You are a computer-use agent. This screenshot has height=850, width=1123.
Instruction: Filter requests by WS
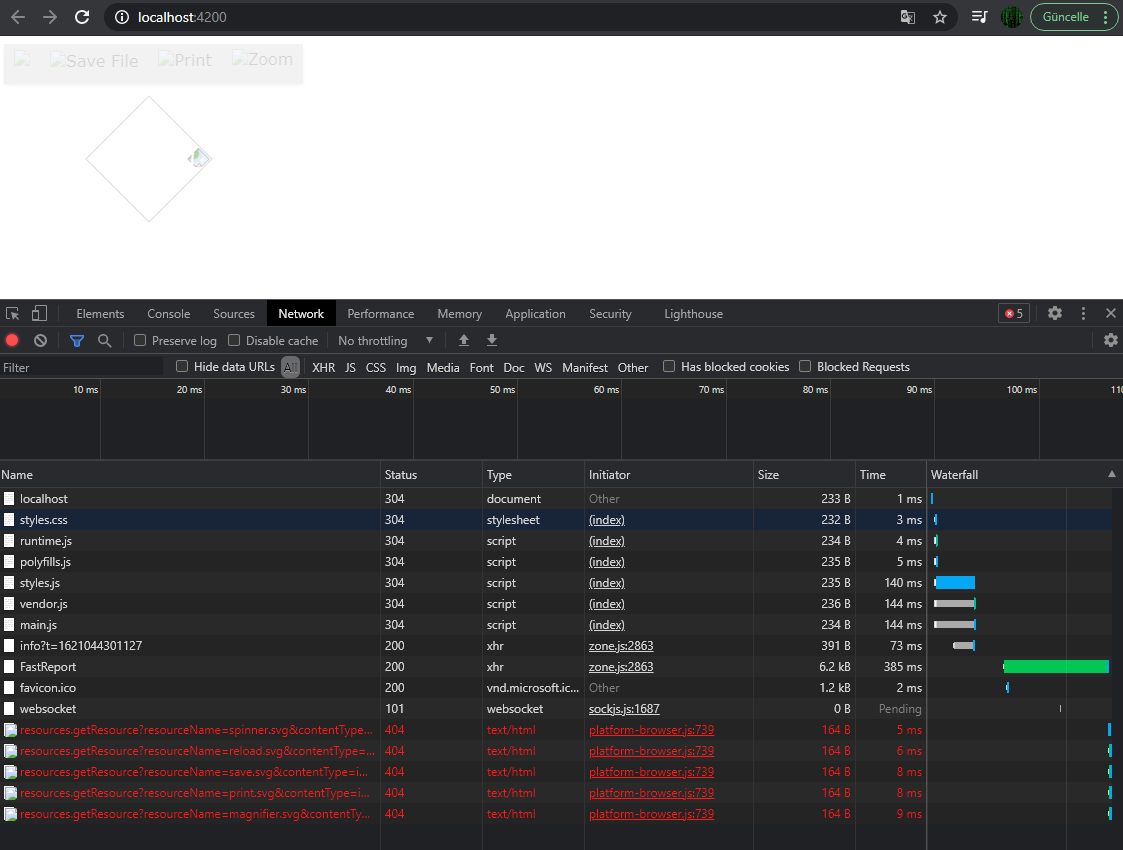(x=543, y=367)
